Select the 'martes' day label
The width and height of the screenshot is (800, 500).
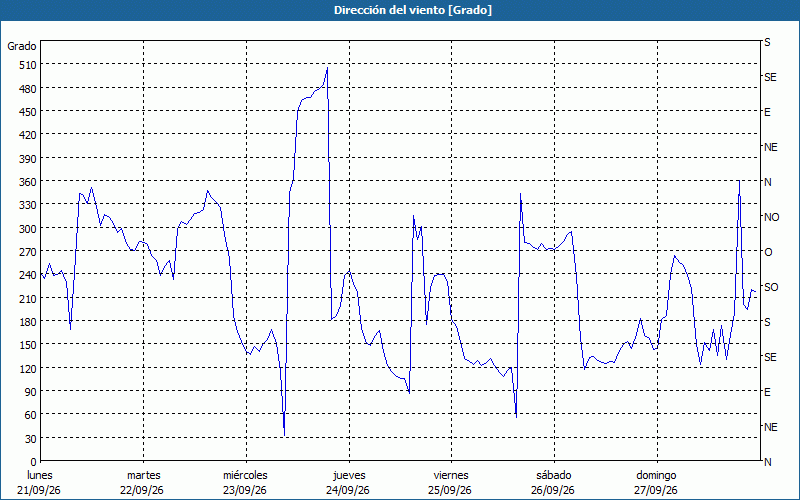(x=143, y=475)
